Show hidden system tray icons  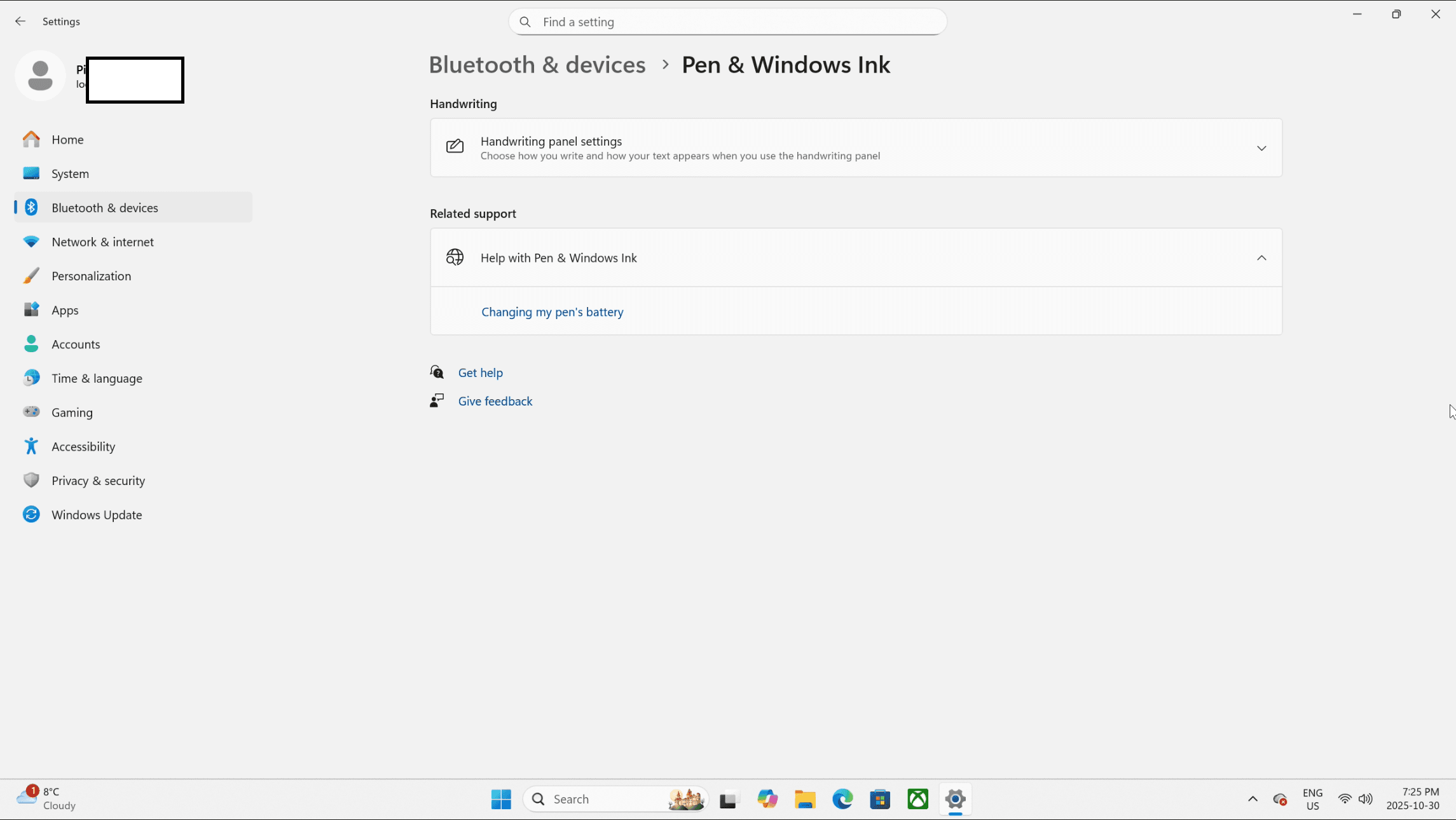(1253, 799)
